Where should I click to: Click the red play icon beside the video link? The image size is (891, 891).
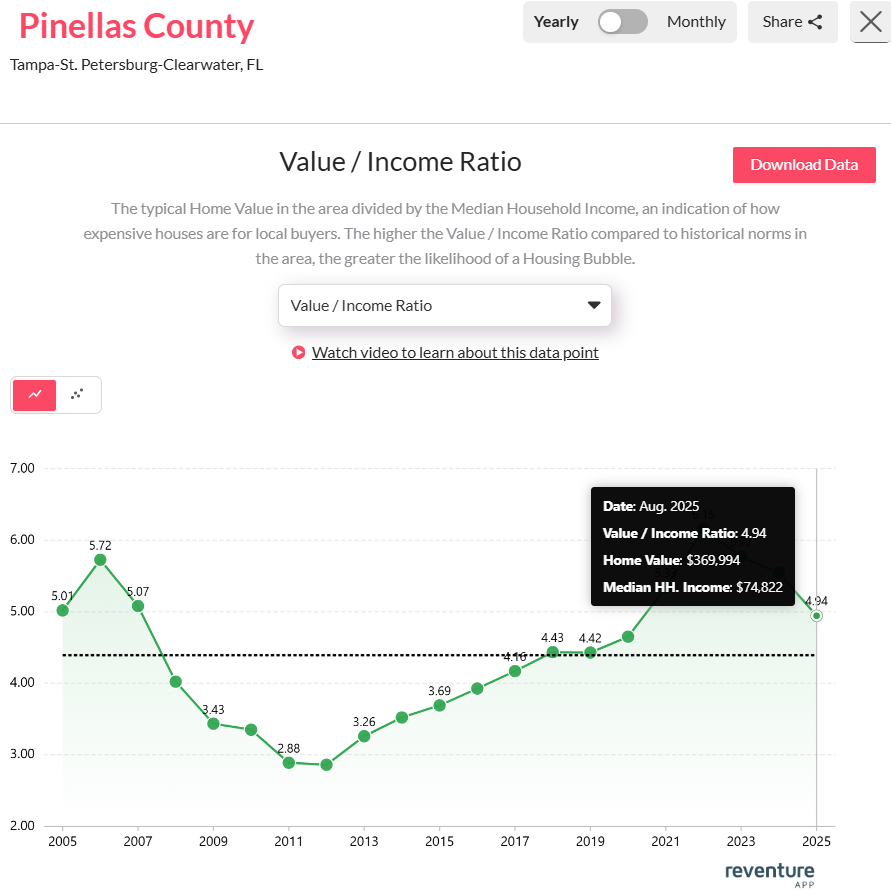point(297,352)
